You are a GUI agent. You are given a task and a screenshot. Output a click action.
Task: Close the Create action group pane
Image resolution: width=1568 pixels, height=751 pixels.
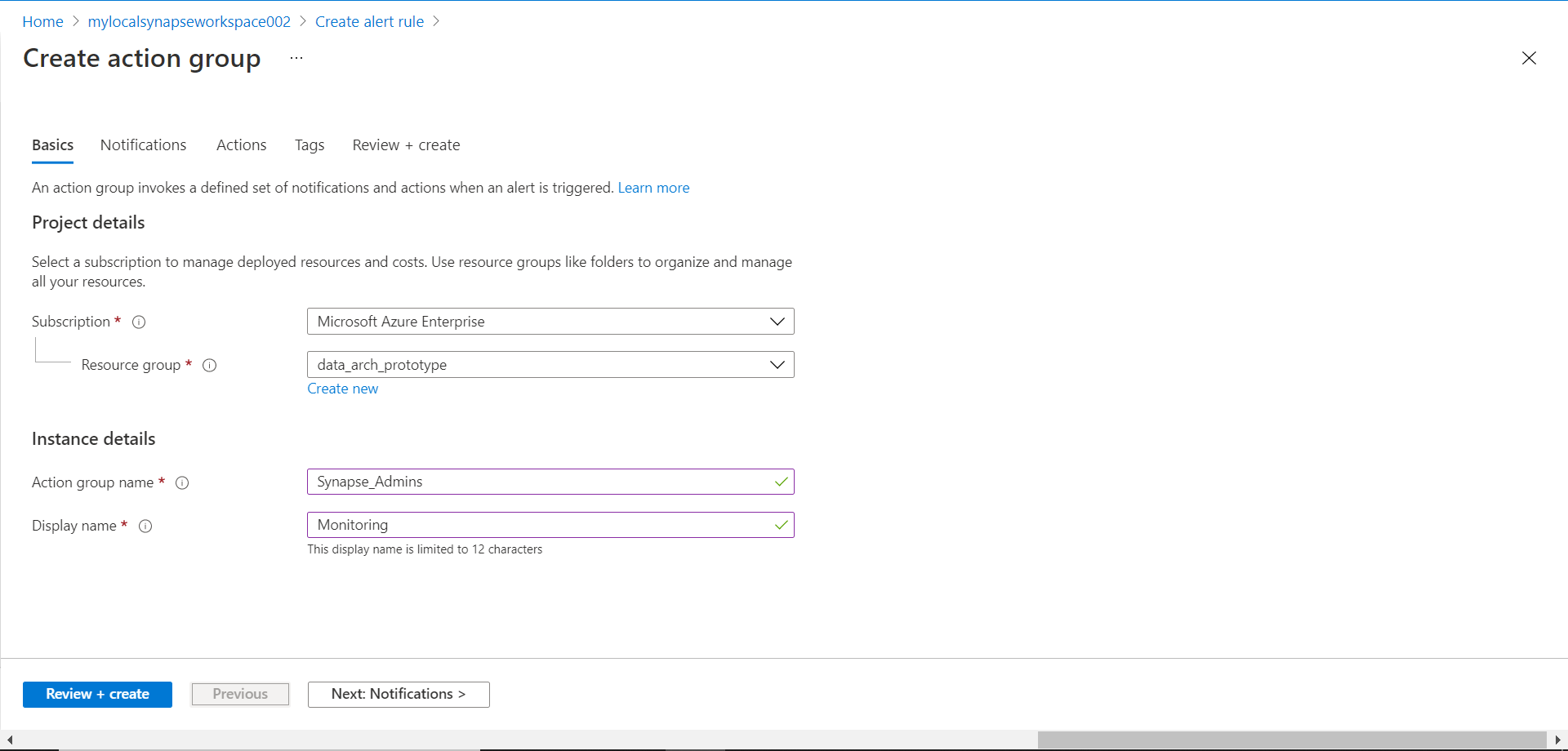pos(1529,58)
